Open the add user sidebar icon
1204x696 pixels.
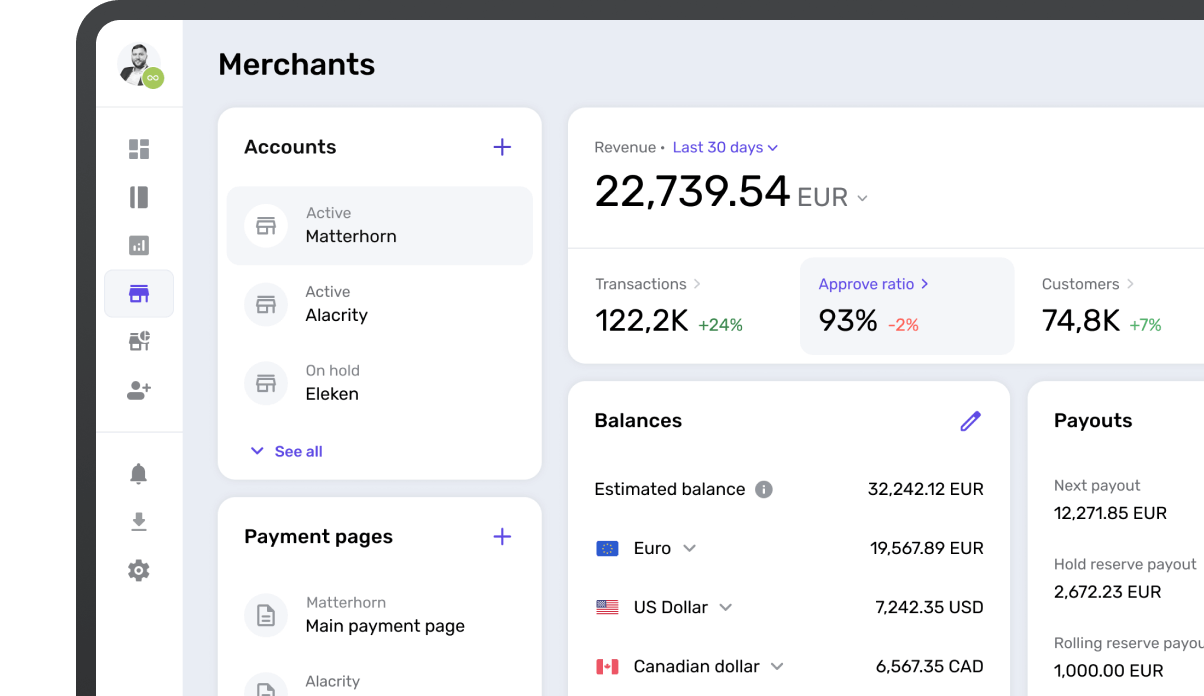point(139,391)
